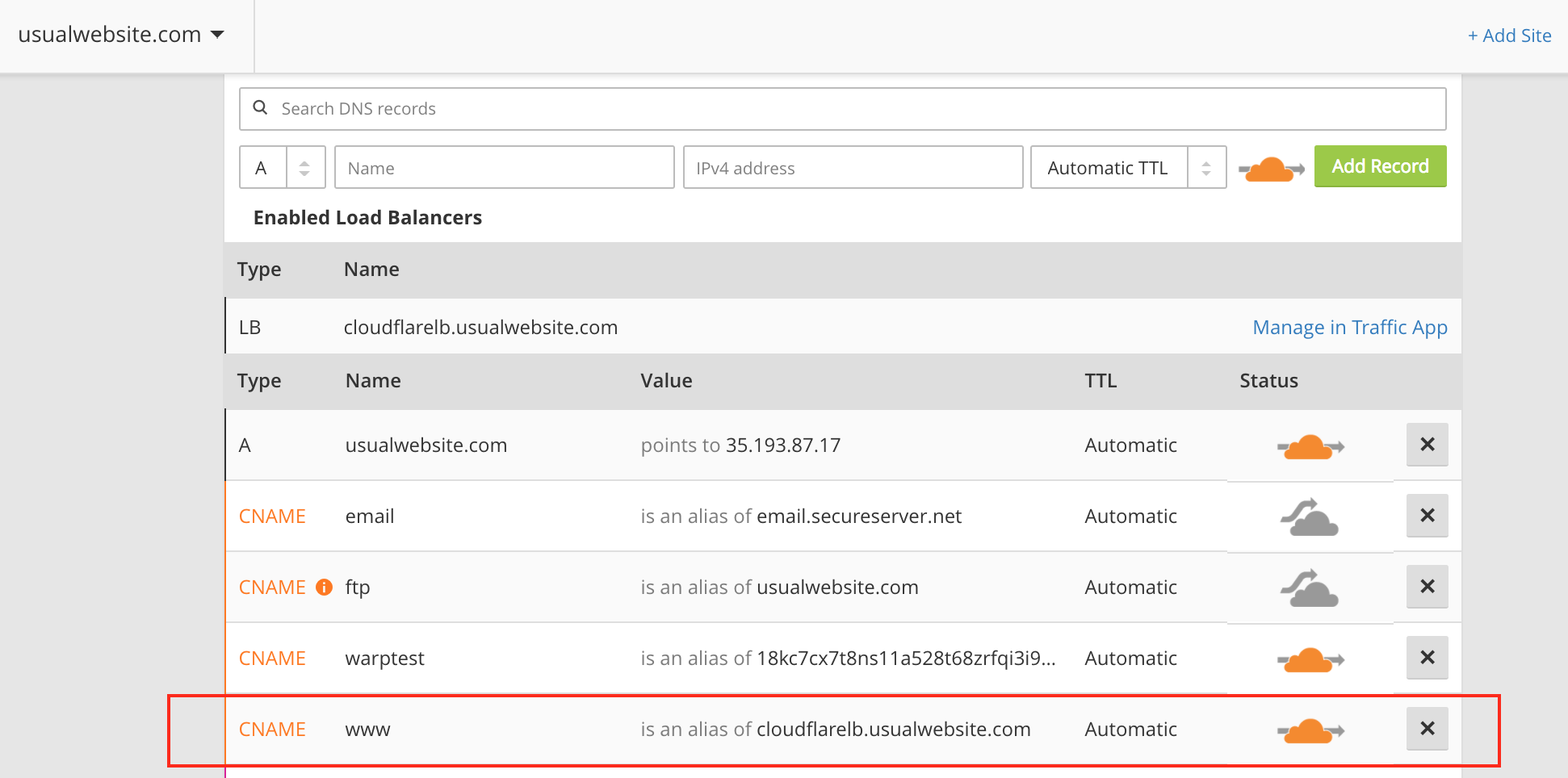
Task: Open the Automatic TTL dropdown
Action: click(1129, 167)
